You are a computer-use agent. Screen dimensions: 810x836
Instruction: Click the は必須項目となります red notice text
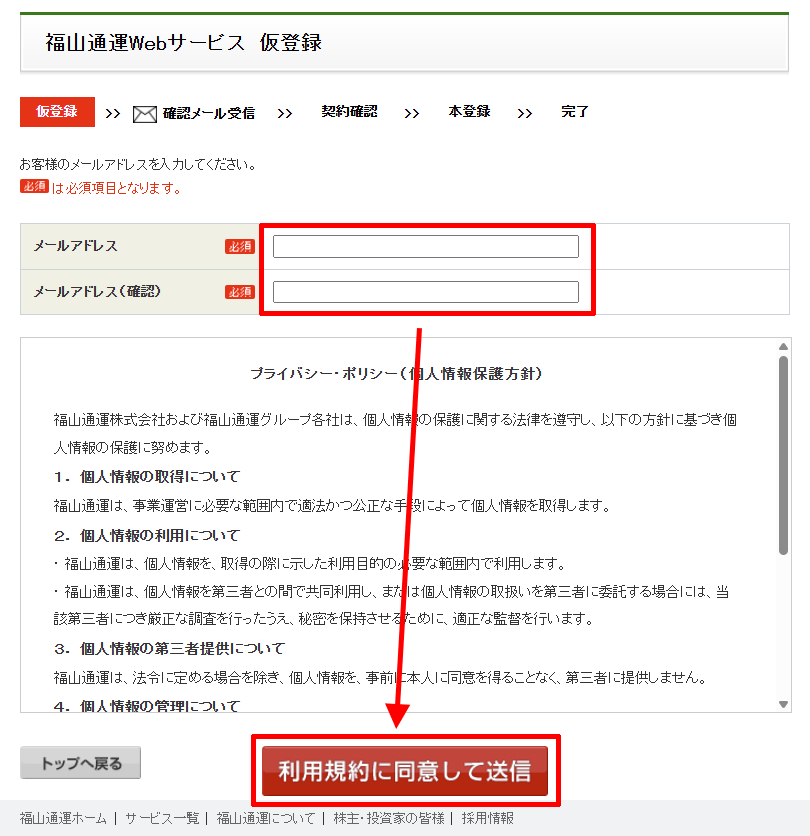point(116,188)
